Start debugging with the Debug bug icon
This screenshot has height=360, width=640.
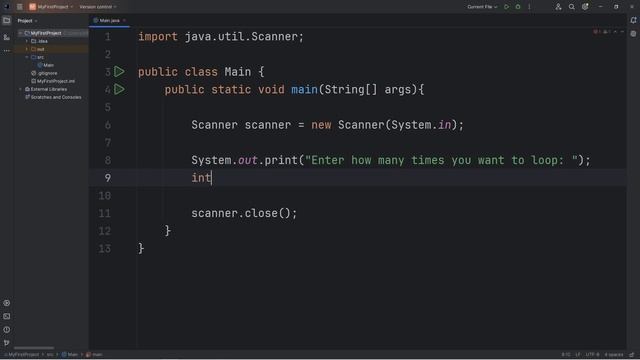518,7
